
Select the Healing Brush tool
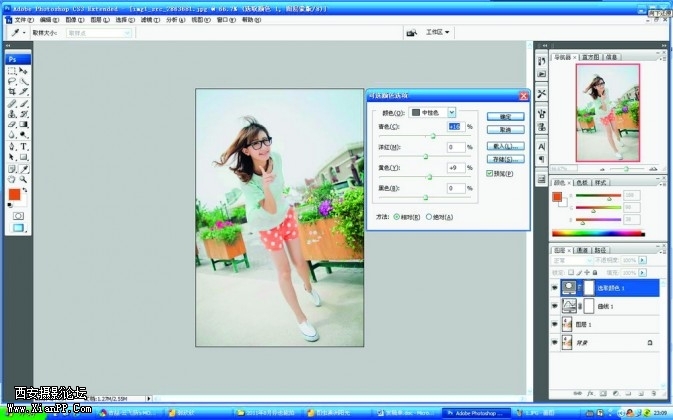[x=12, y=103]
